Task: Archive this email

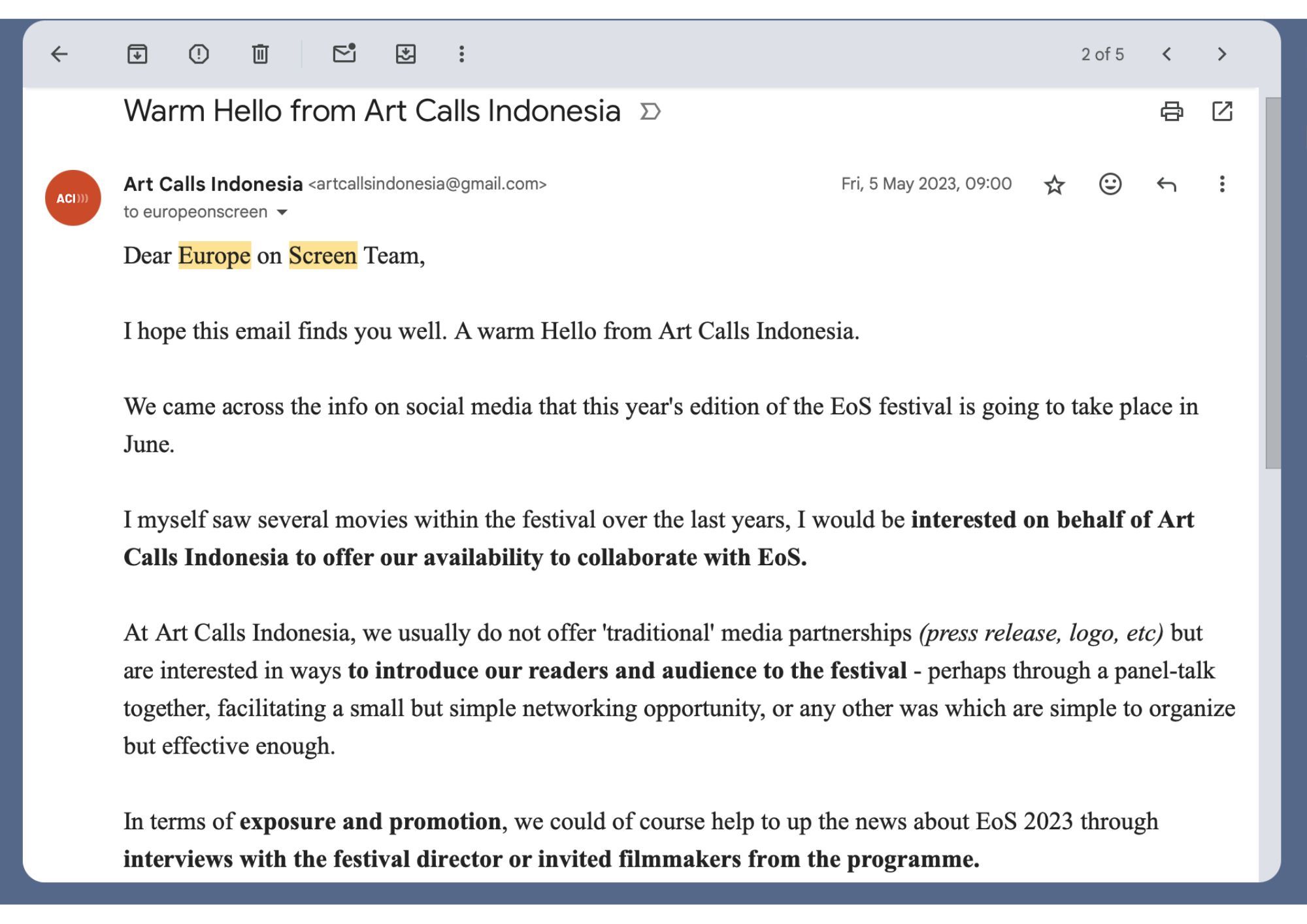Action: click(x=137, y=54)
